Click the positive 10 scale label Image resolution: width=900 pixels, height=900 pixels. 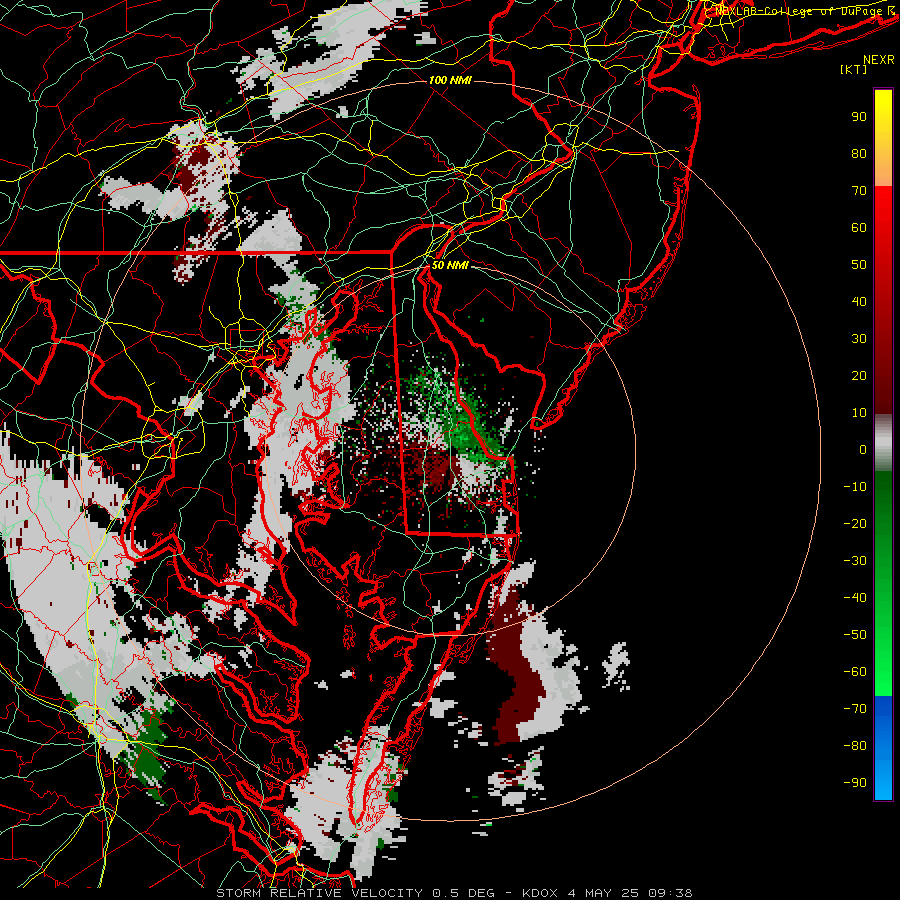click(x=859, y=413)
